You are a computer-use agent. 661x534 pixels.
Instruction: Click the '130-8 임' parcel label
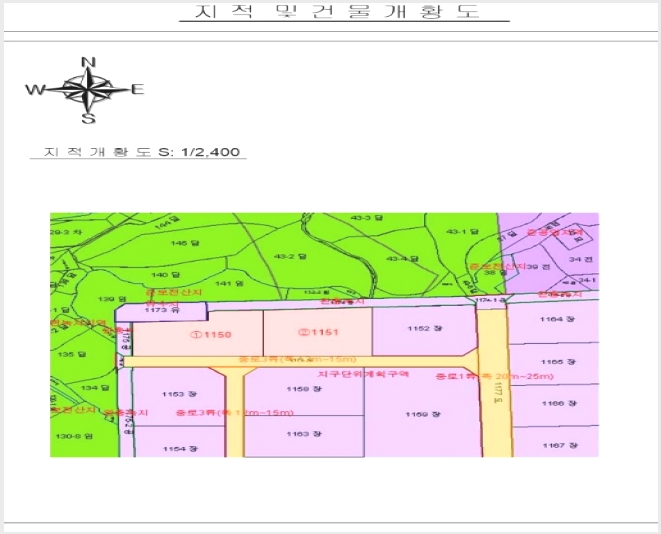click(x=74, y=436)
